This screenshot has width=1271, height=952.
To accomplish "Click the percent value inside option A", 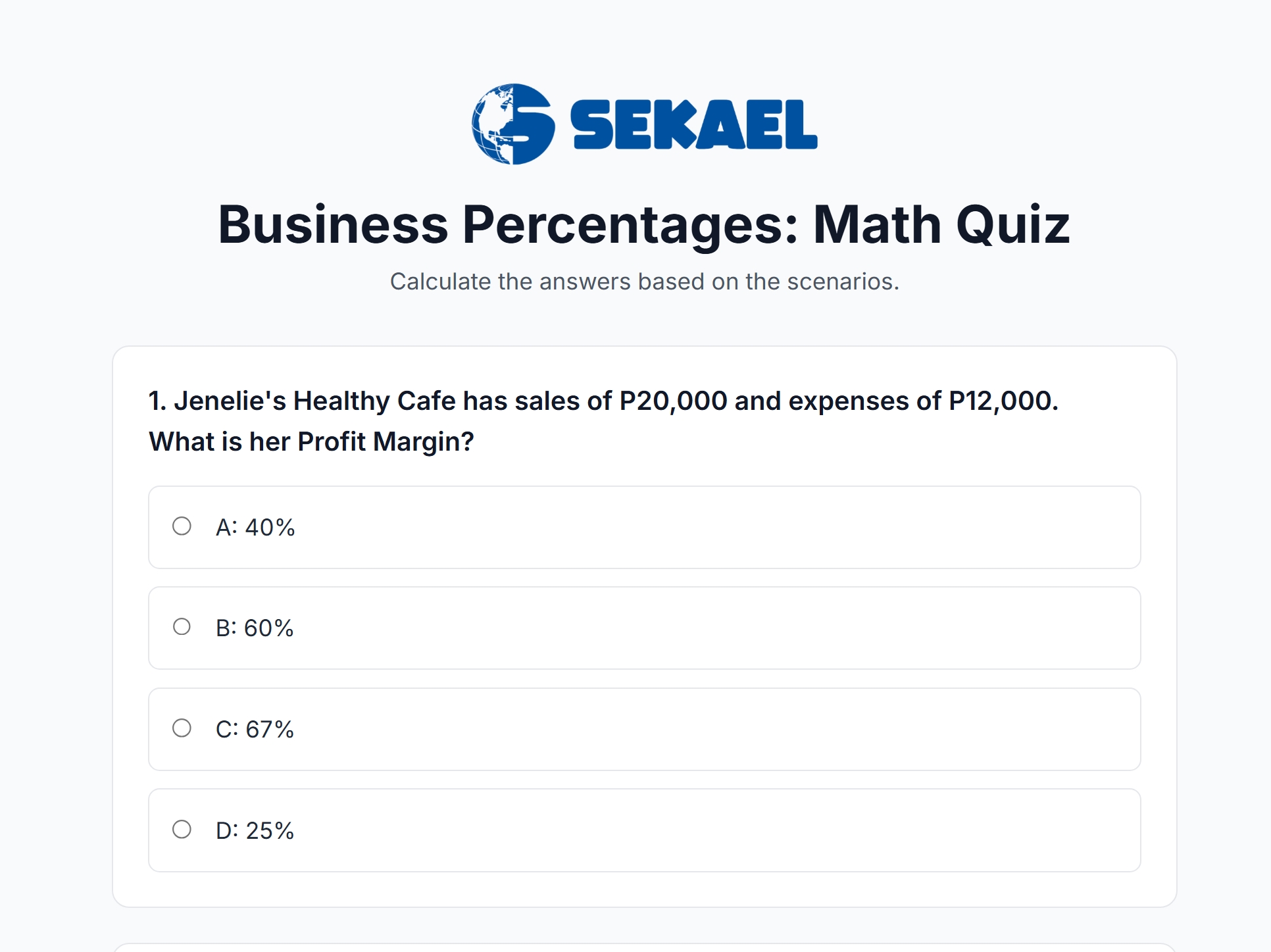I will 270,527.
